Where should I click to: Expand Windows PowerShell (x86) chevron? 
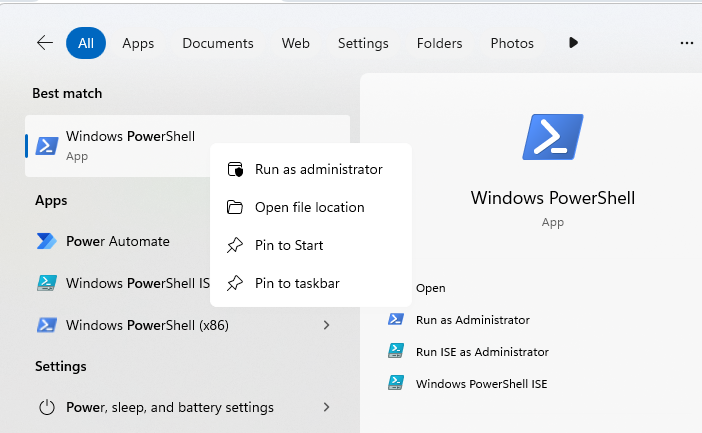click(x=326, y=325)
